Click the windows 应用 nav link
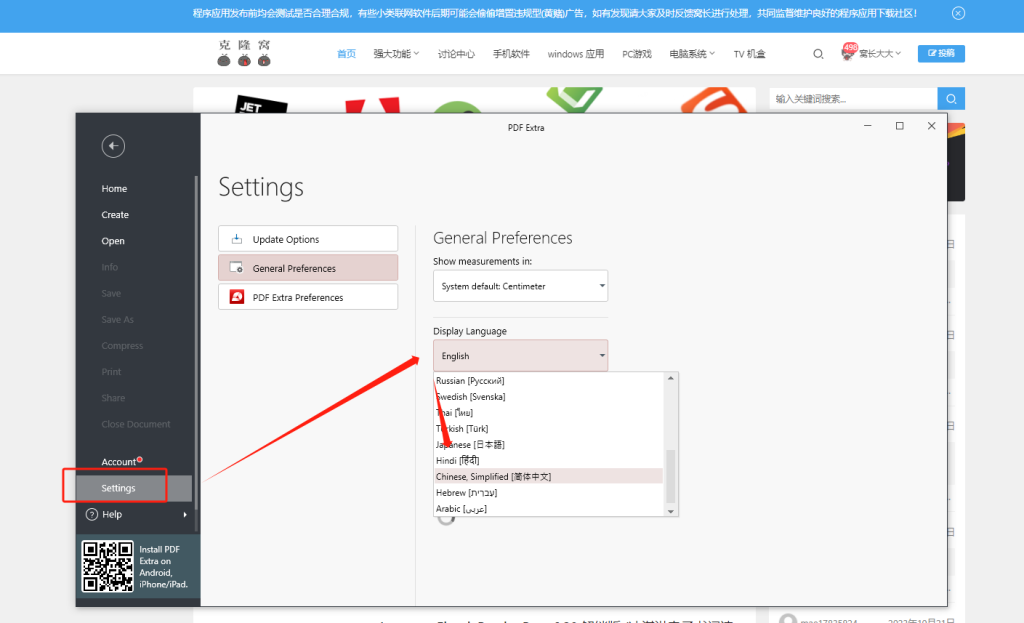Image resolution: width=1024 pixels, height=623 pixels. click(575, 54)
